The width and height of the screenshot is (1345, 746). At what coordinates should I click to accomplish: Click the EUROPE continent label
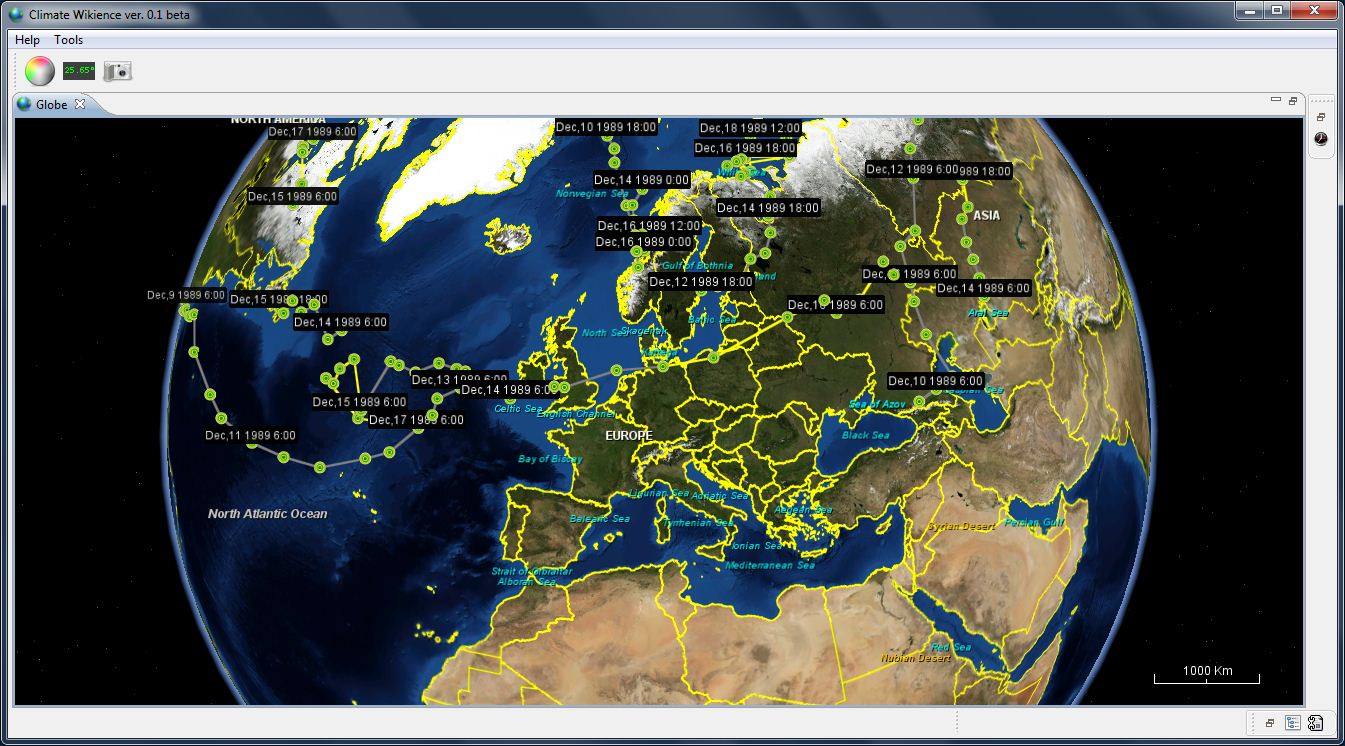pyautogui.click(x=629, y=436)
